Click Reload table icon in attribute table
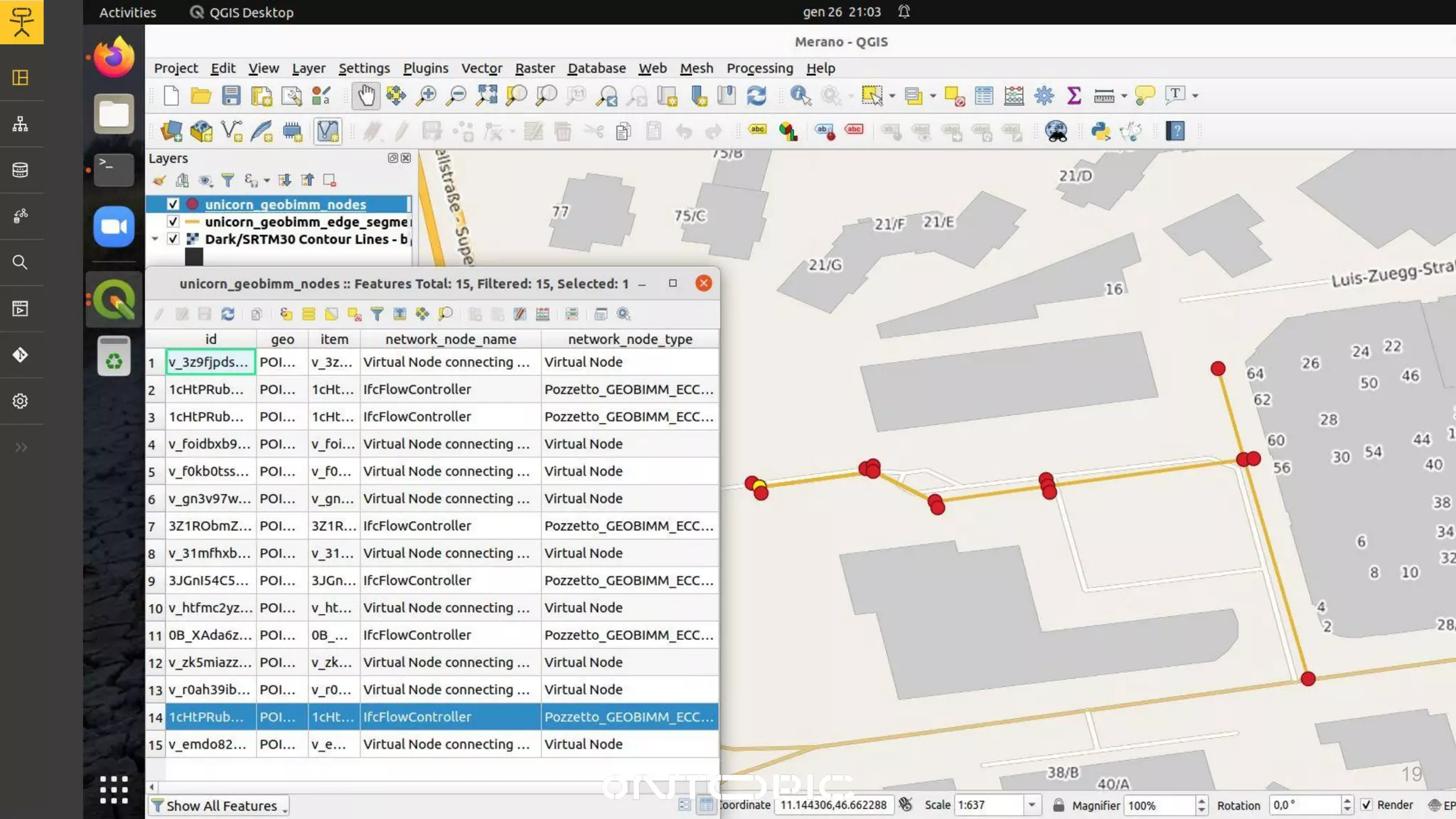1456x819 pixels. (x=227, y=314)
